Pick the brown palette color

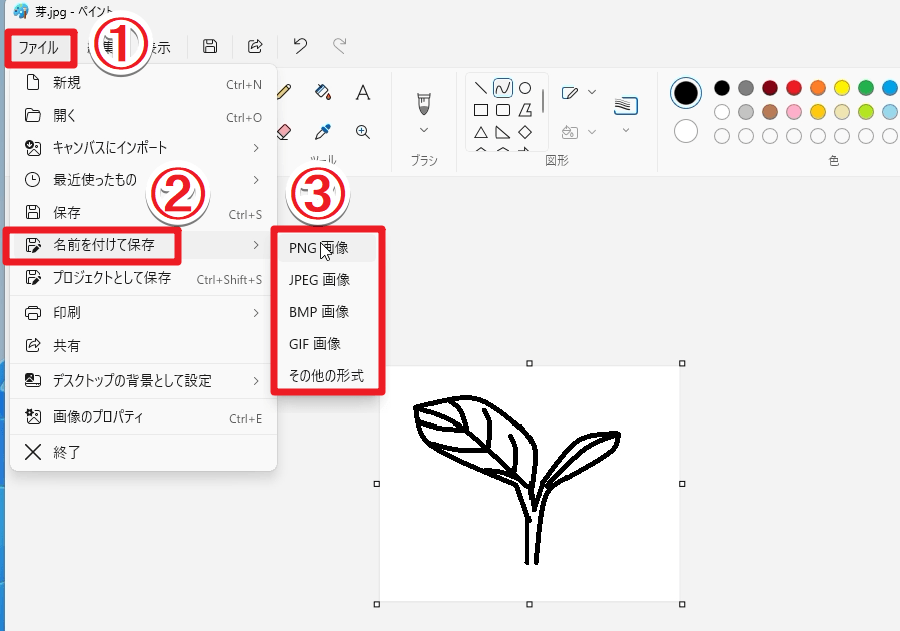click(770, 112)
